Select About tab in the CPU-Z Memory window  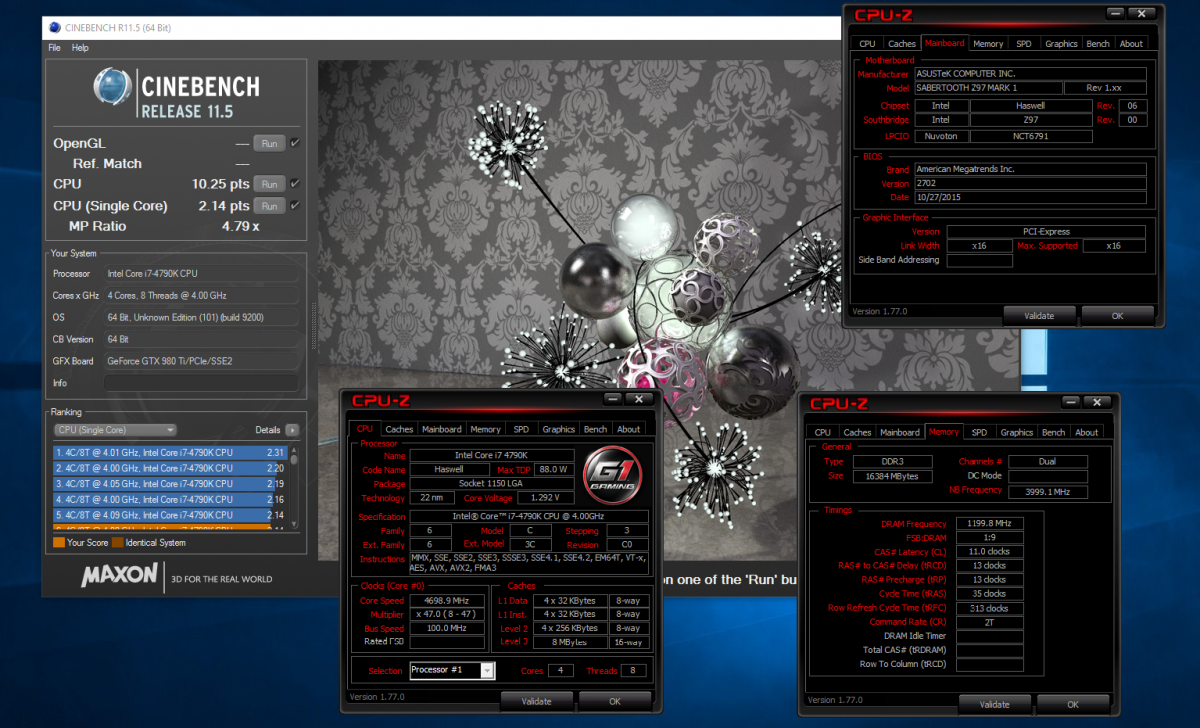coord(1087,432)
